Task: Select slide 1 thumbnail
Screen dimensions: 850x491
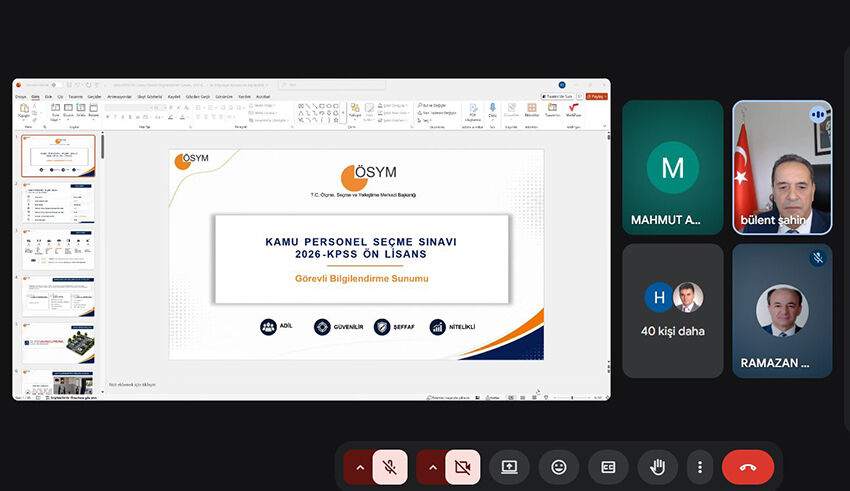Action: [58, 156]
